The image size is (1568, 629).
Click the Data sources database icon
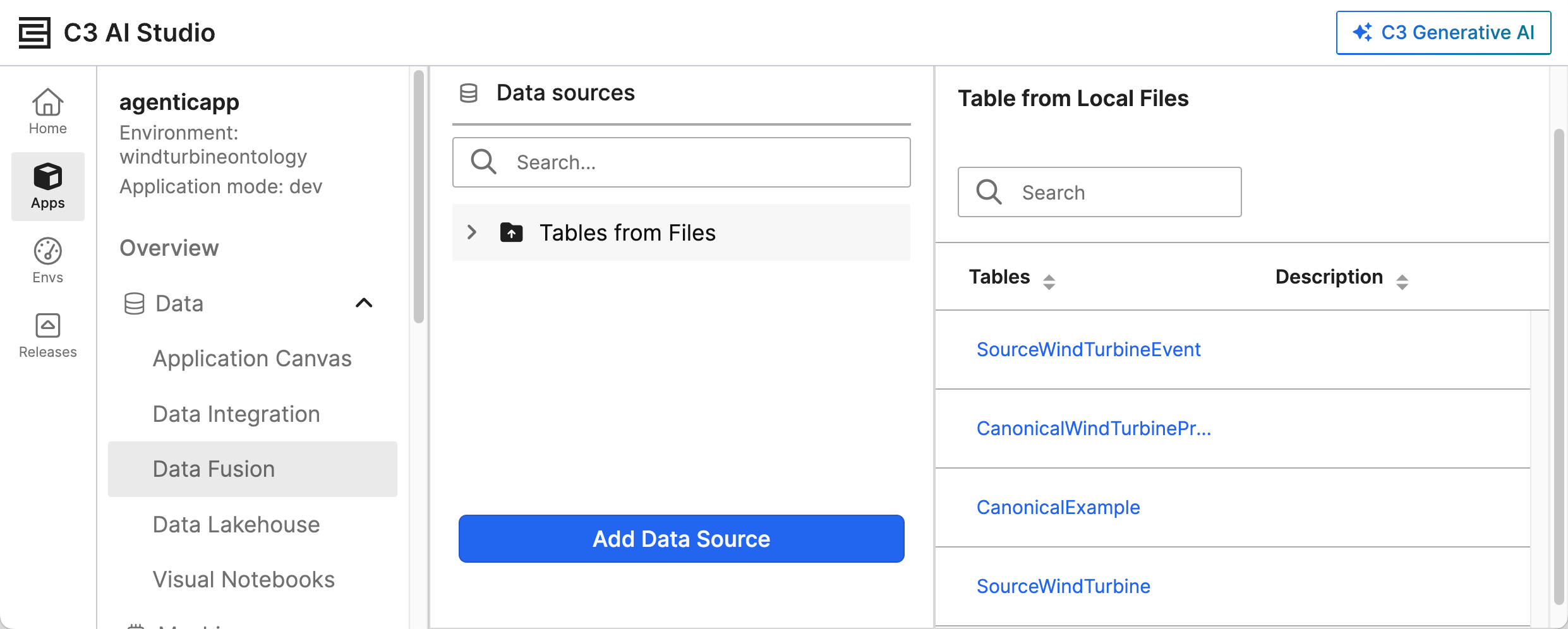click(469, 93)
